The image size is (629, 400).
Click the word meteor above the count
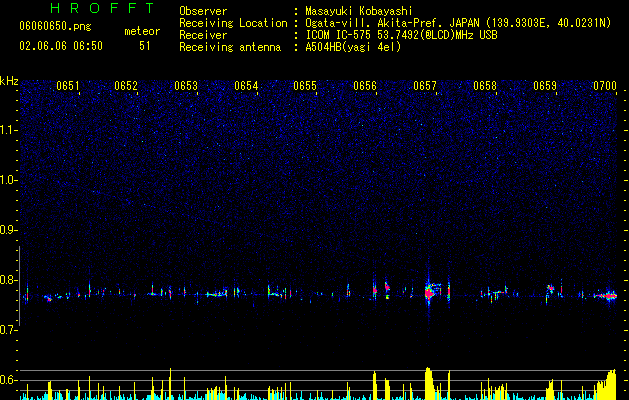click(x=142, y=31)
